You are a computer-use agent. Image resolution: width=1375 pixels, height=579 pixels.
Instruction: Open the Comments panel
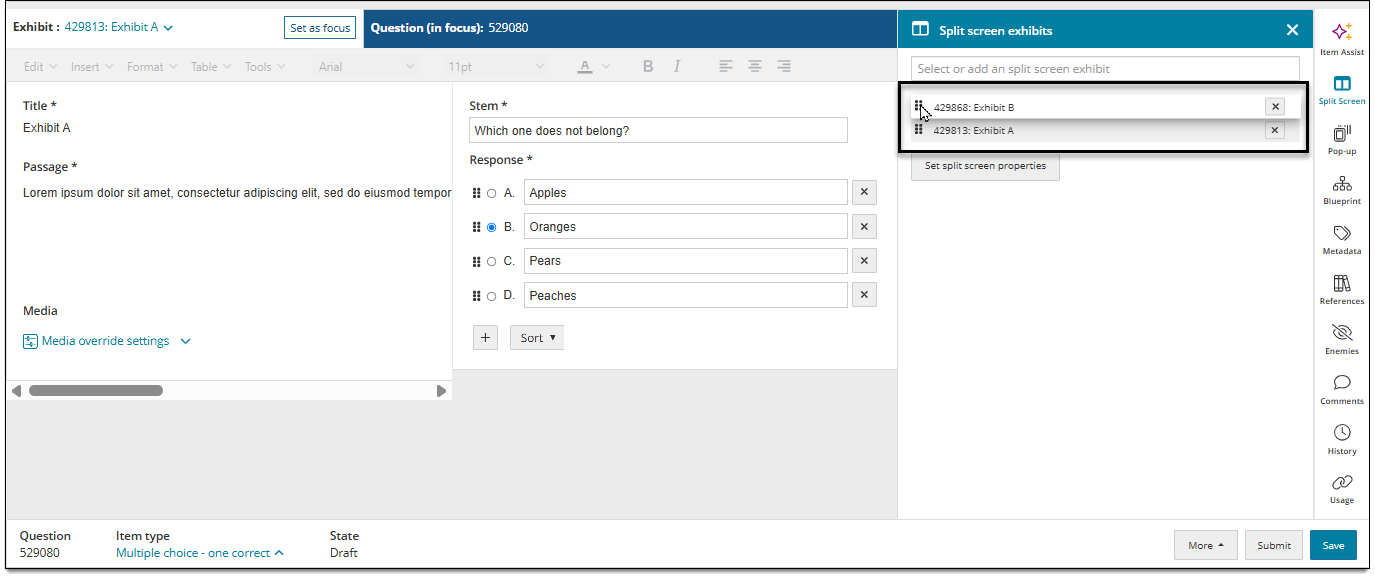[1342, 390]
